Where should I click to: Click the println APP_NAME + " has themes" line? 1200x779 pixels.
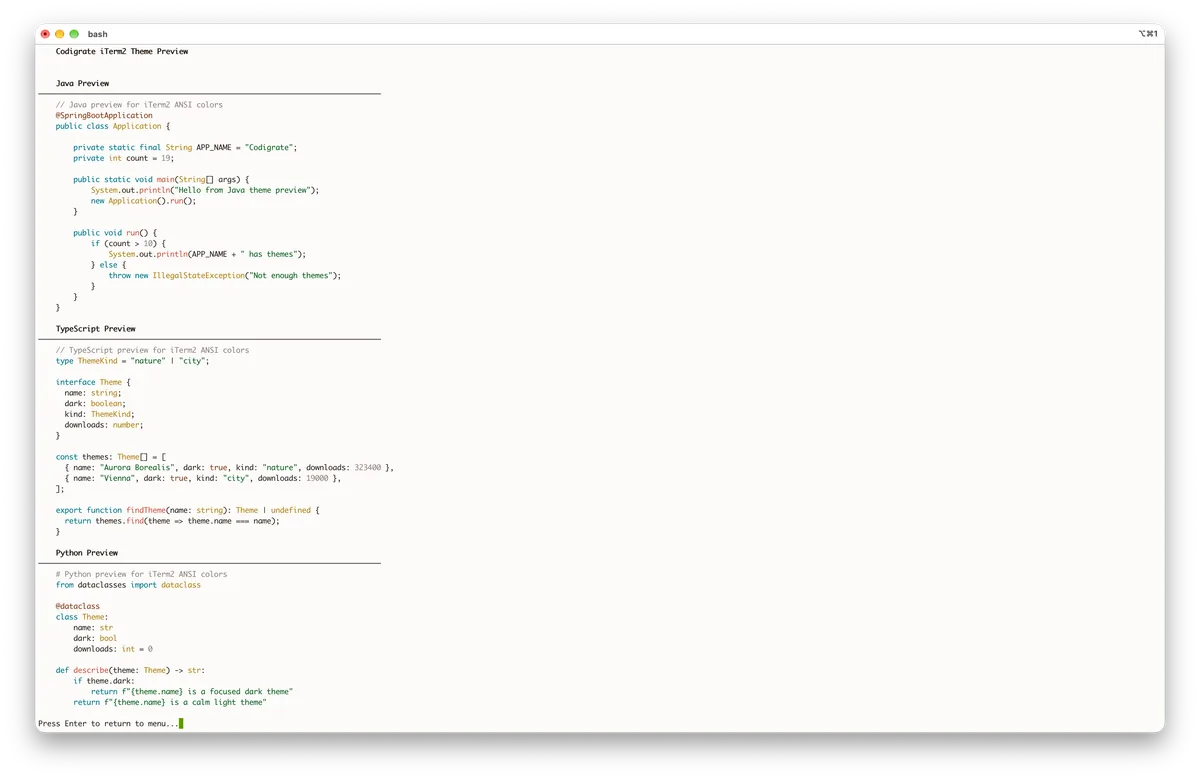tap(207, 254)
